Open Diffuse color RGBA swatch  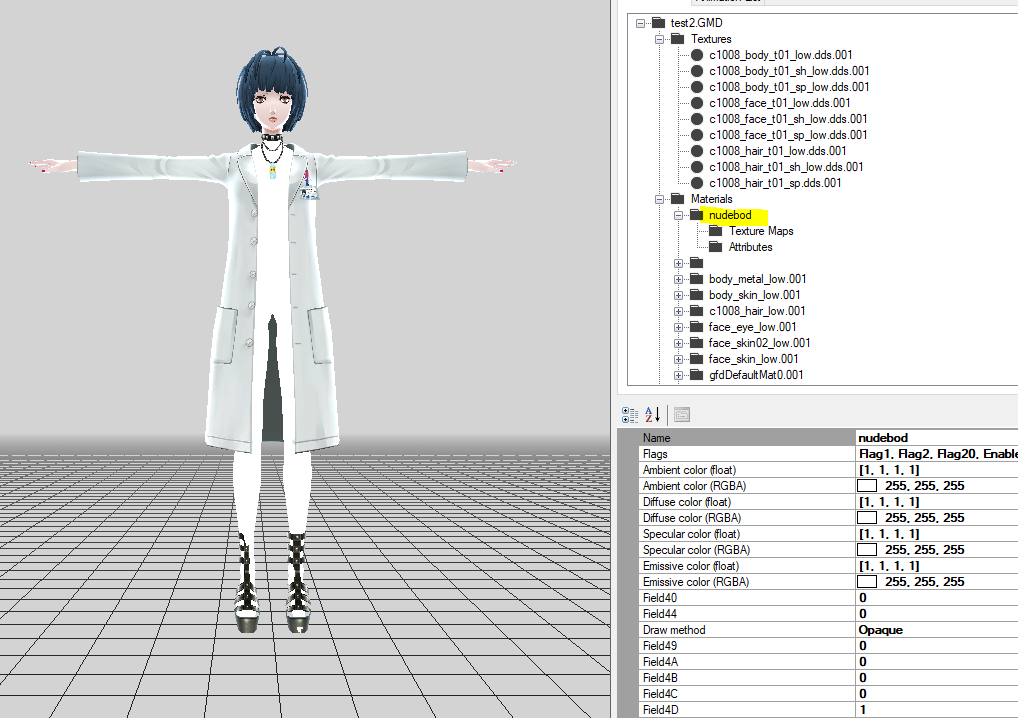(x=867, y=517)
